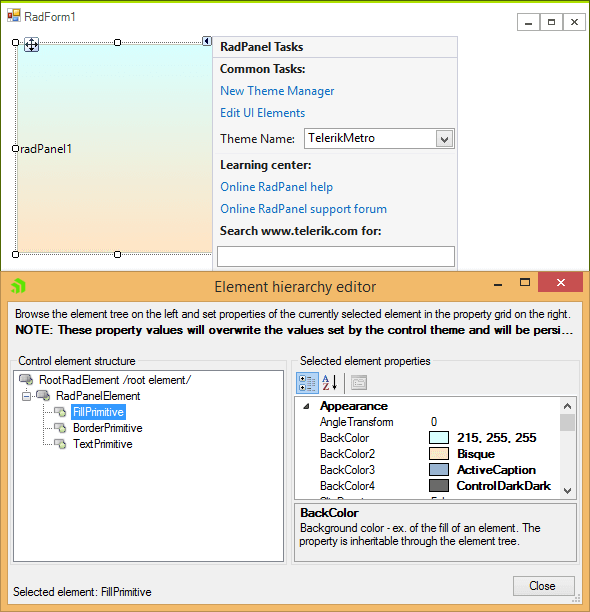Maximize the Element hierarchy editor window
Screen dimensions: 590x612
525,283
